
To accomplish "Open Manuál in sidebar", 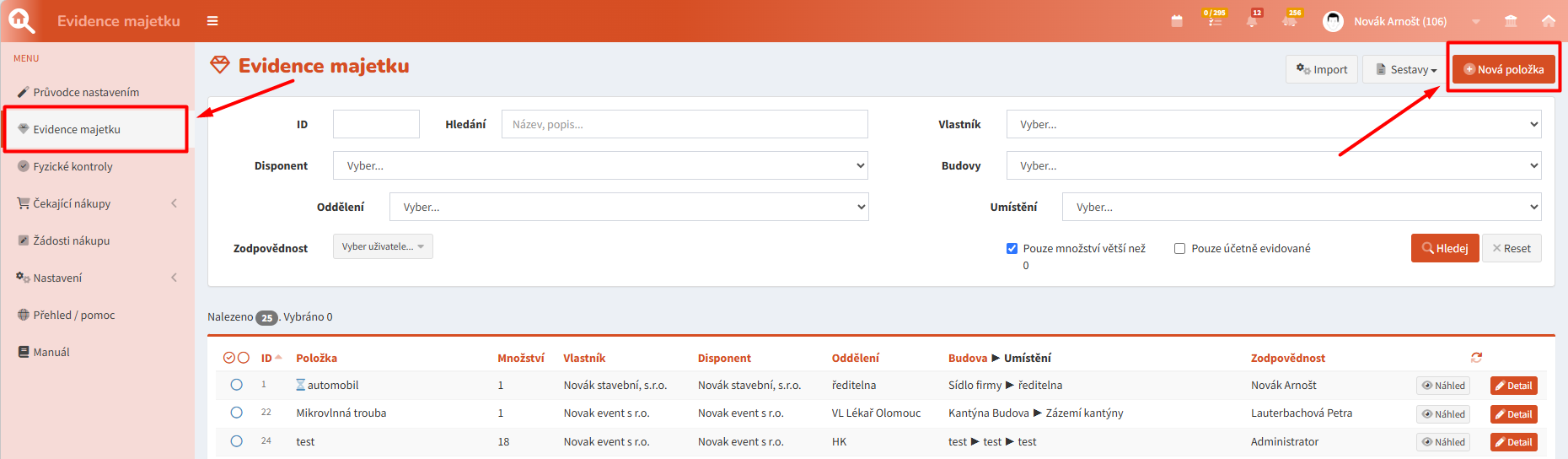I will (51, 352).
